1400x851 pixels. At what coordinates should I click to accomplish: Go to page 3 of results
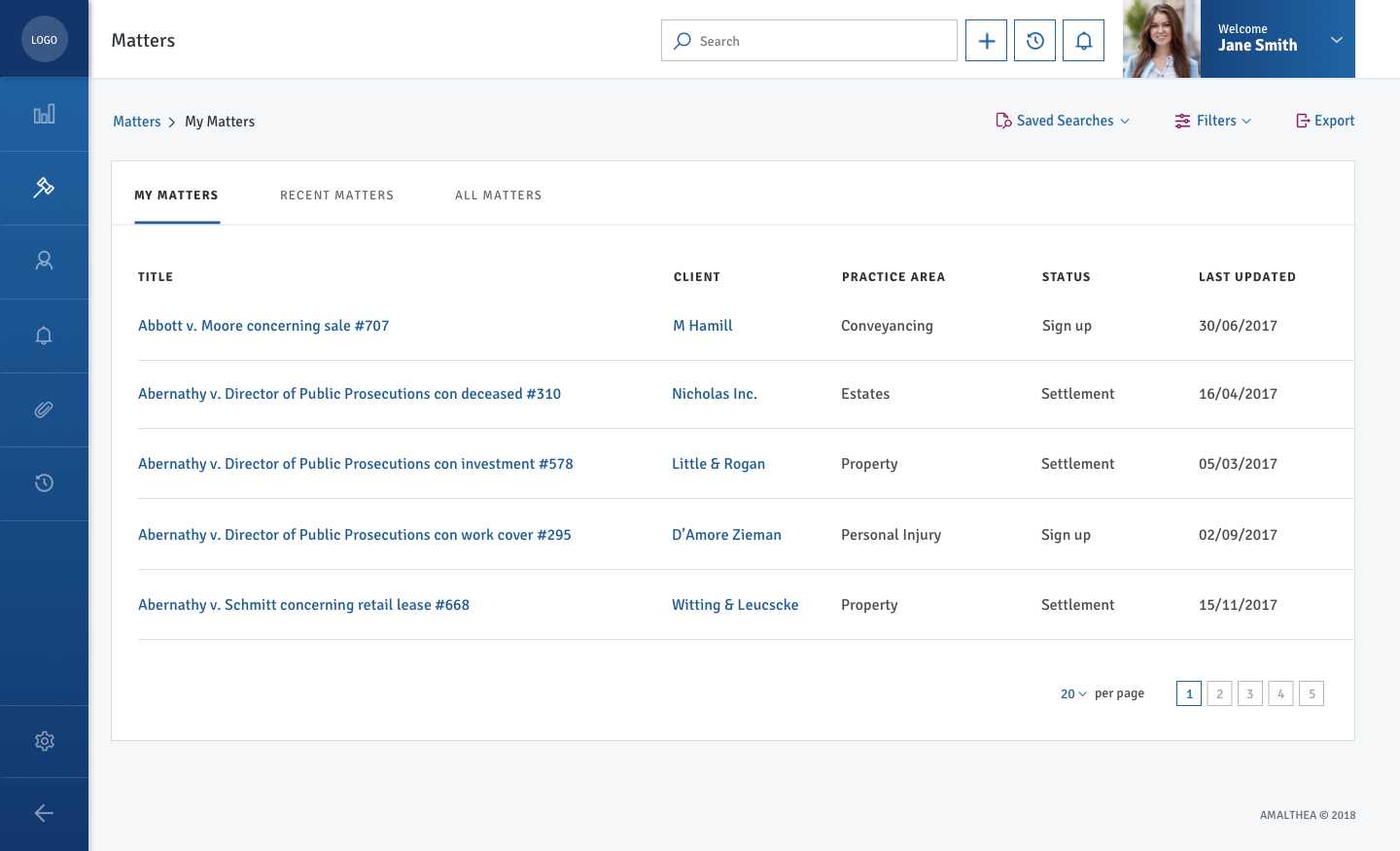pyautogui.click(x=1249, y=693)
